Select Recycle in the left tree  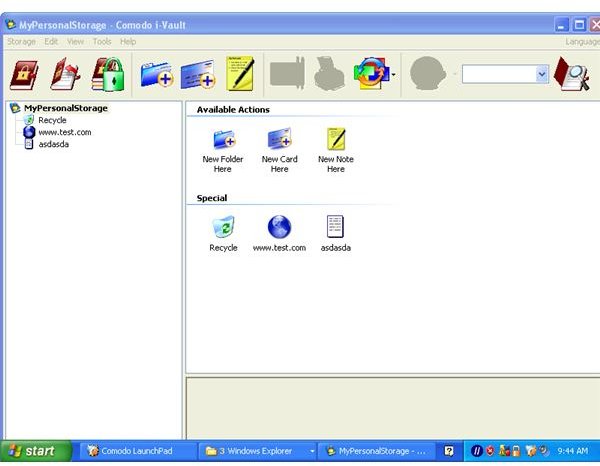pos(52,120)
